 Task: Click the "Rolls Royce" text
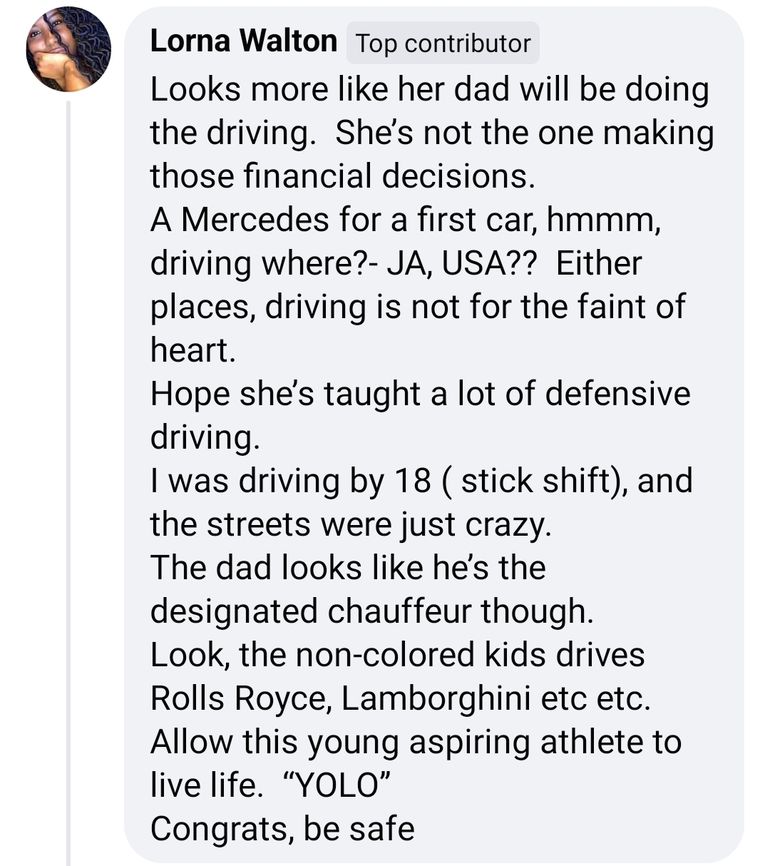pyautogui.click(x=241, y=699)
